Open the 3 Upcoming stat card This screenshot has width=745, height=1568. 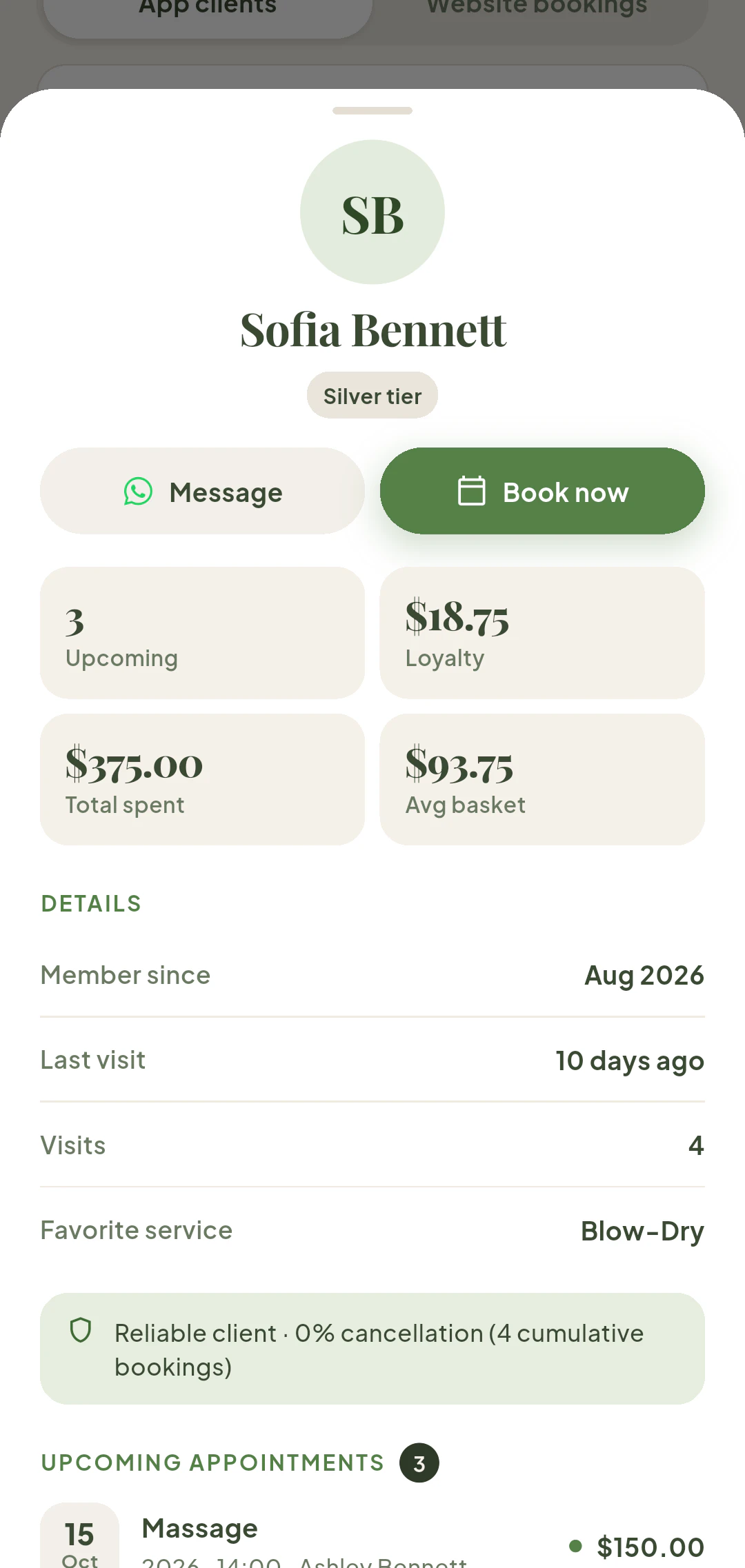click(x=202, y=633)
